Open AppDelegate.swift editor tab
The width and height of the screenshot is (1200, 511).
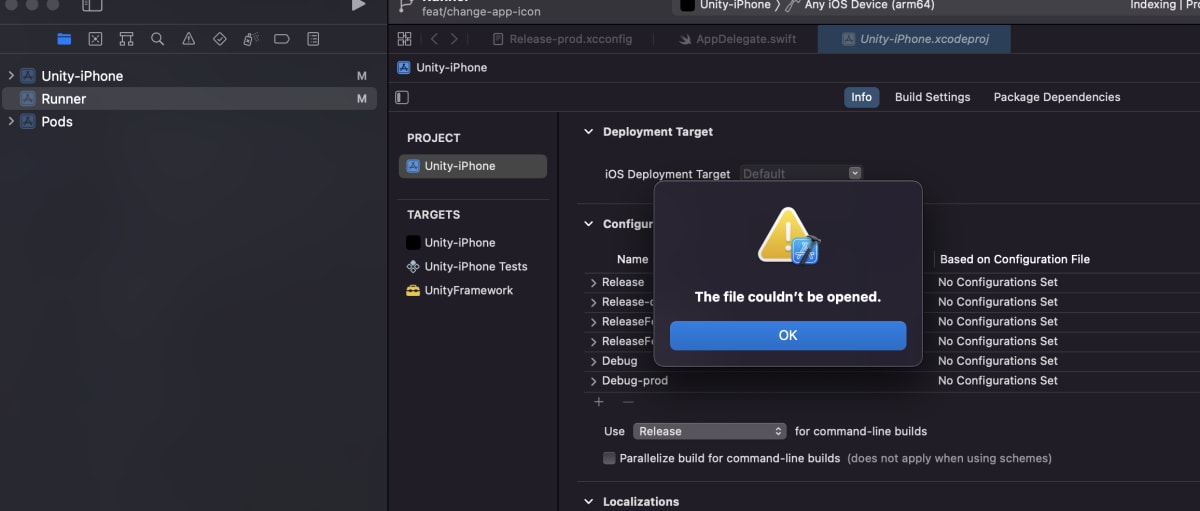click(x=736, y=39)
